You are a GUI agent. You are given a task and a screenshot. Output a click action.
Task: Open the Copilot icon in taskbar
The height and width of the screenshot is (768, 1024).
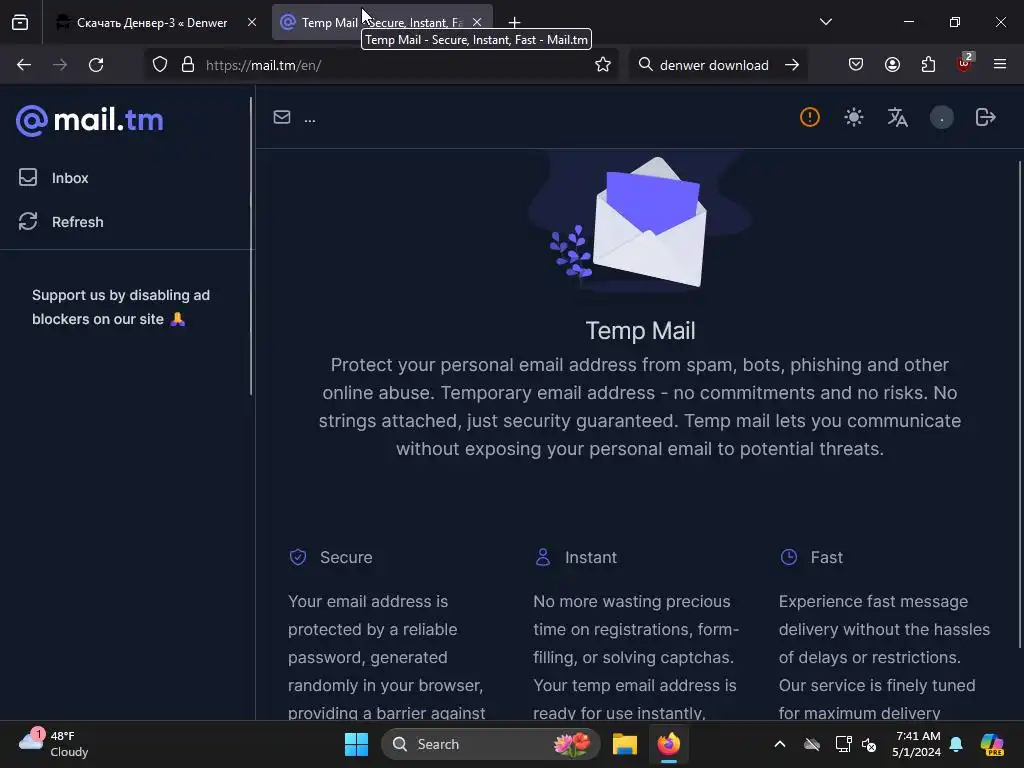coord(992,744)
